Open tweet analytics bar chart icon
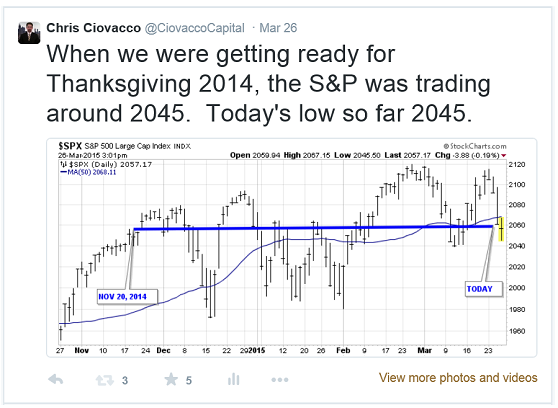This screenshot has height=408, width=558. click(233, 380)
